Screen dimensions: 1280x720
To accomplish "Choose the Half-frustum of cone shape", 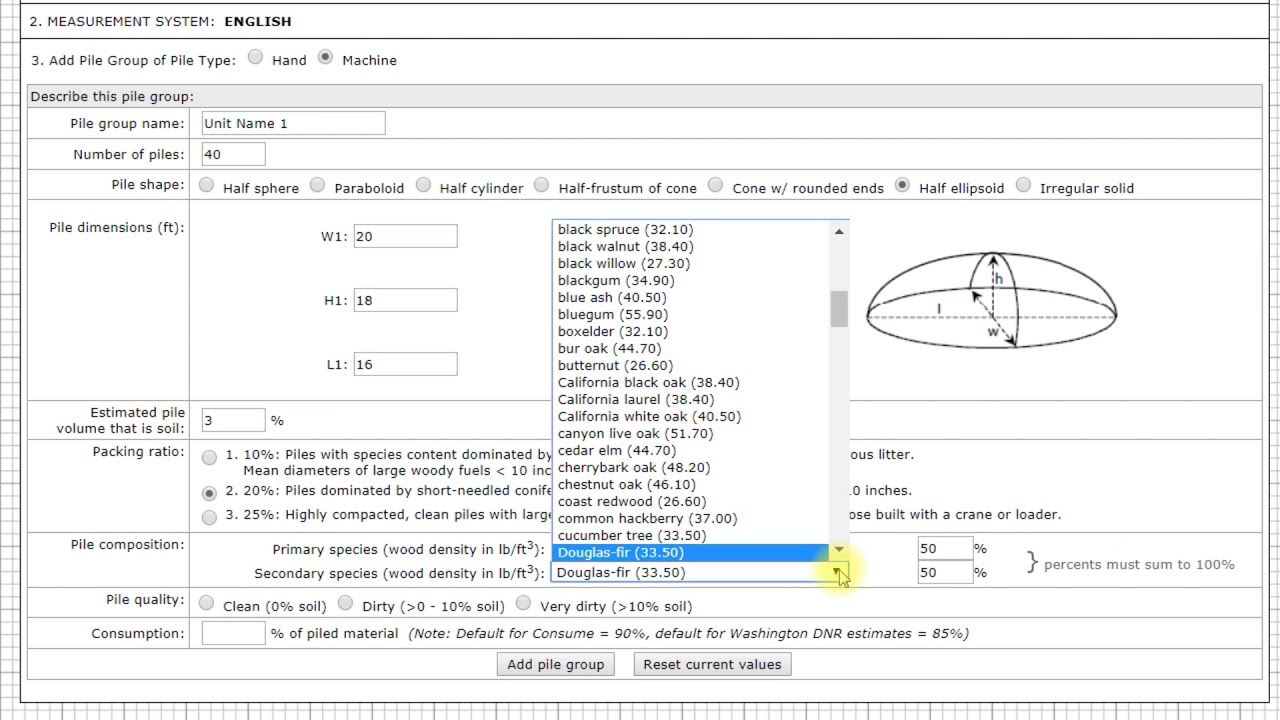I will (x=541, y=185).
